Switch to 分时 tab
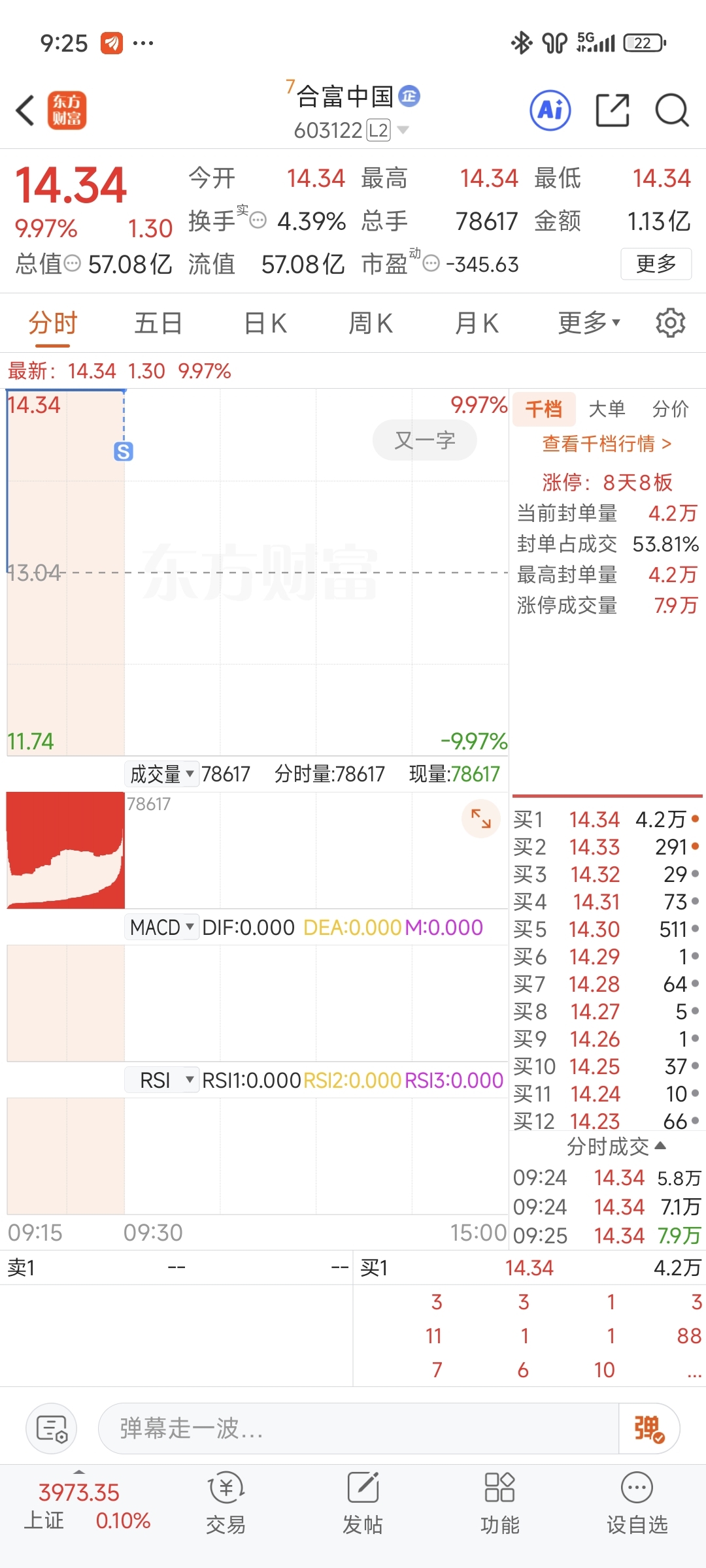Screen dimensions: 706x1568 point(53,323)
